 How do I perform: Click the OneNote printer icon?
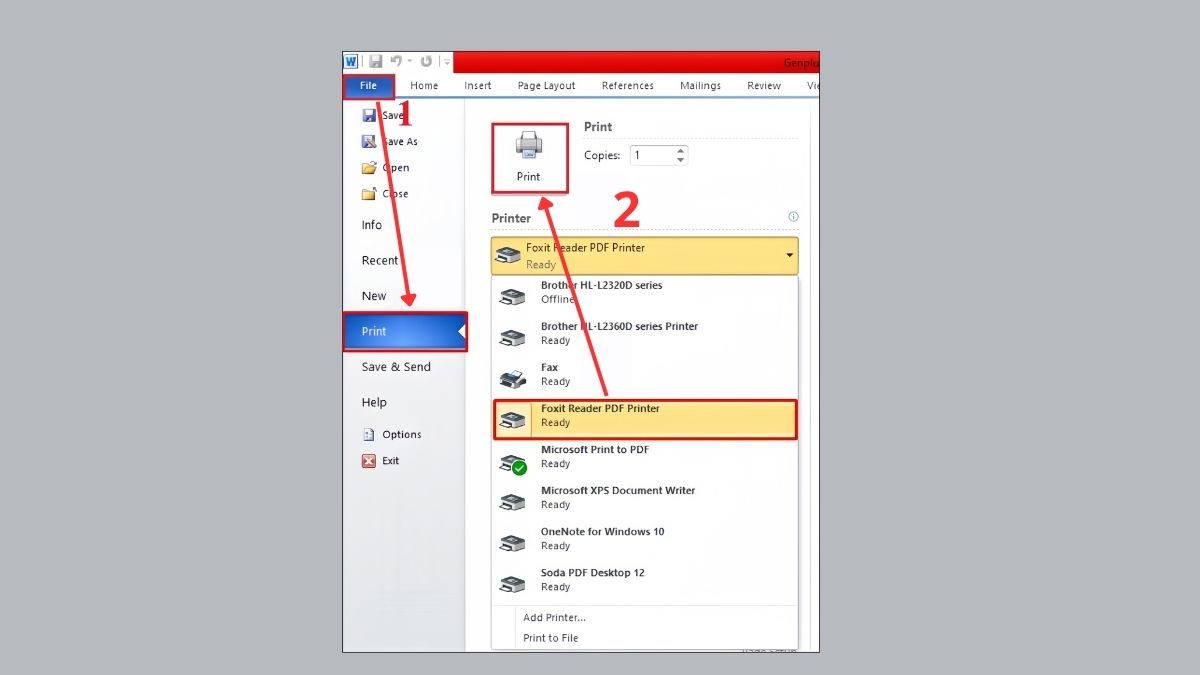[x=512, y=543]
